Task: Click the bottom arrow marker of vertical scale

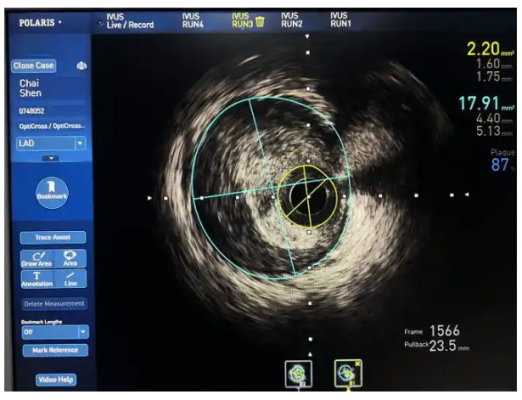Action: pos(310,354)
